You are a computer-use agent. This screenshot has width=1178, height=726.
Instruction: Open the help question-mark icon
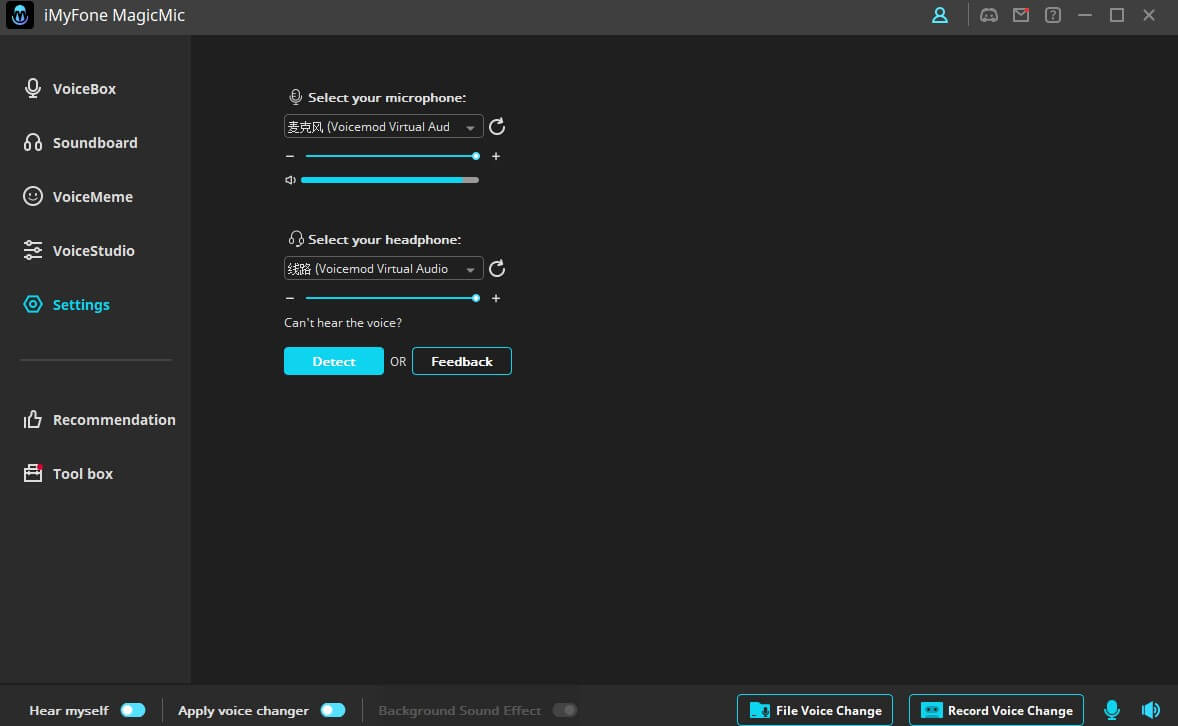tap(1053, 15)
